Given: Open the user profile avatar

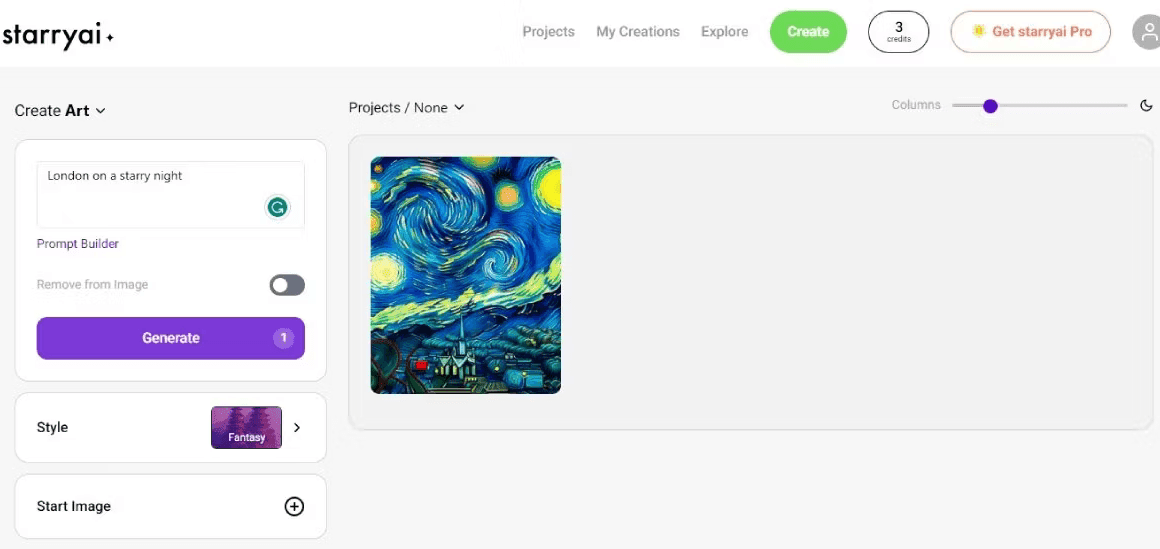Looking at the screenshot, I should click(x=1147, y=33).
